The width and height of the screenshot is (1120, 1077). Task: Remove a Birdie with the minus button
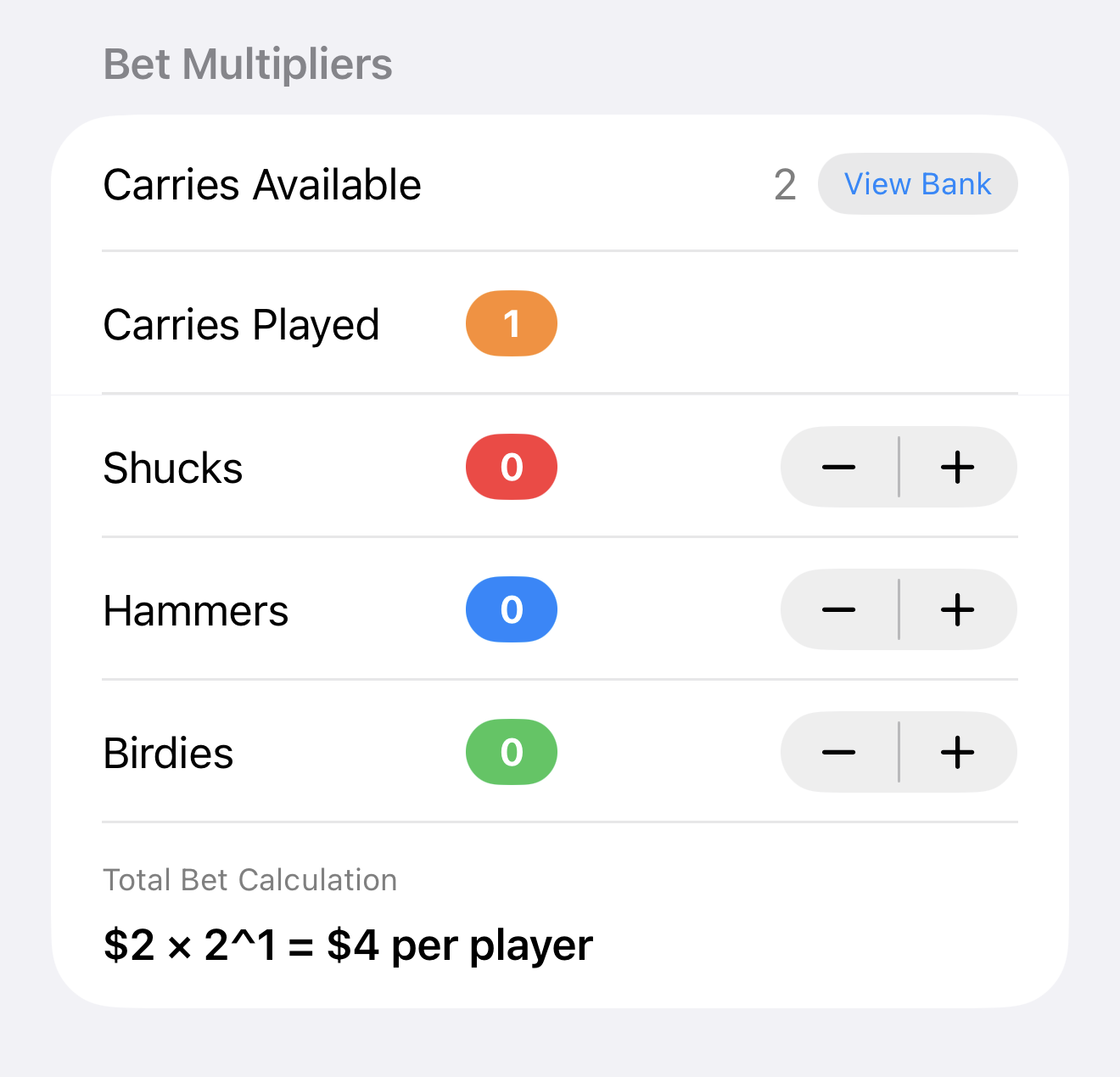point(839,752)
